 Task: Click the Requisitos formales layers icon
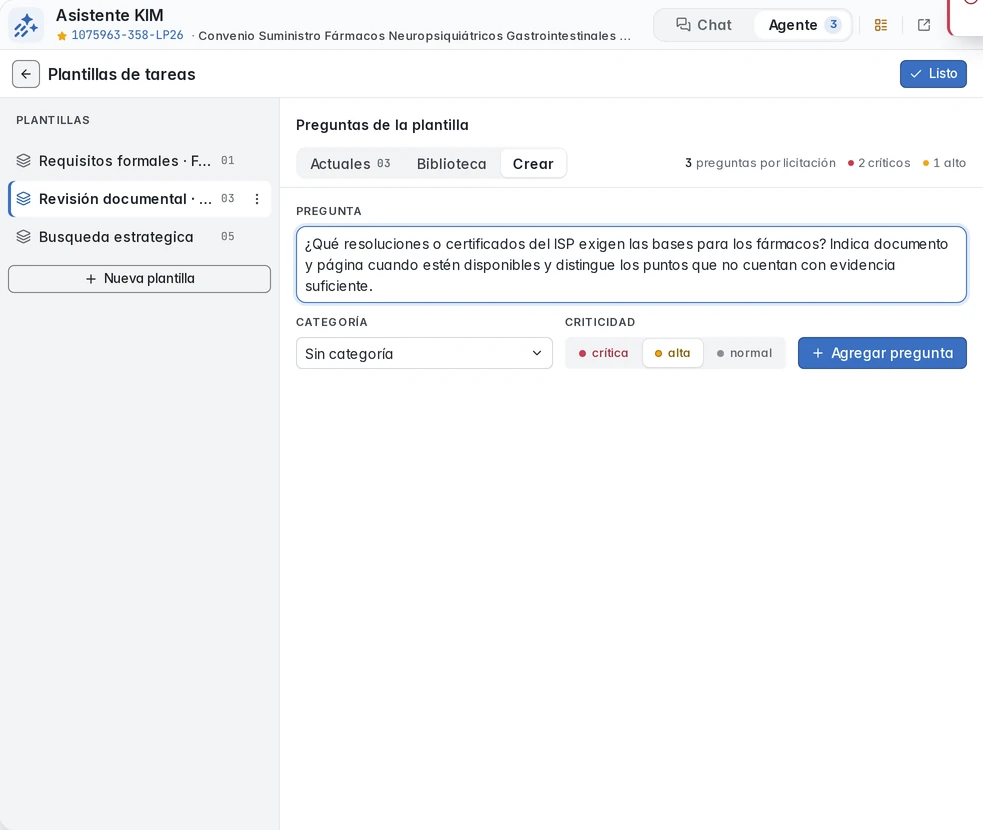[23, 160]
